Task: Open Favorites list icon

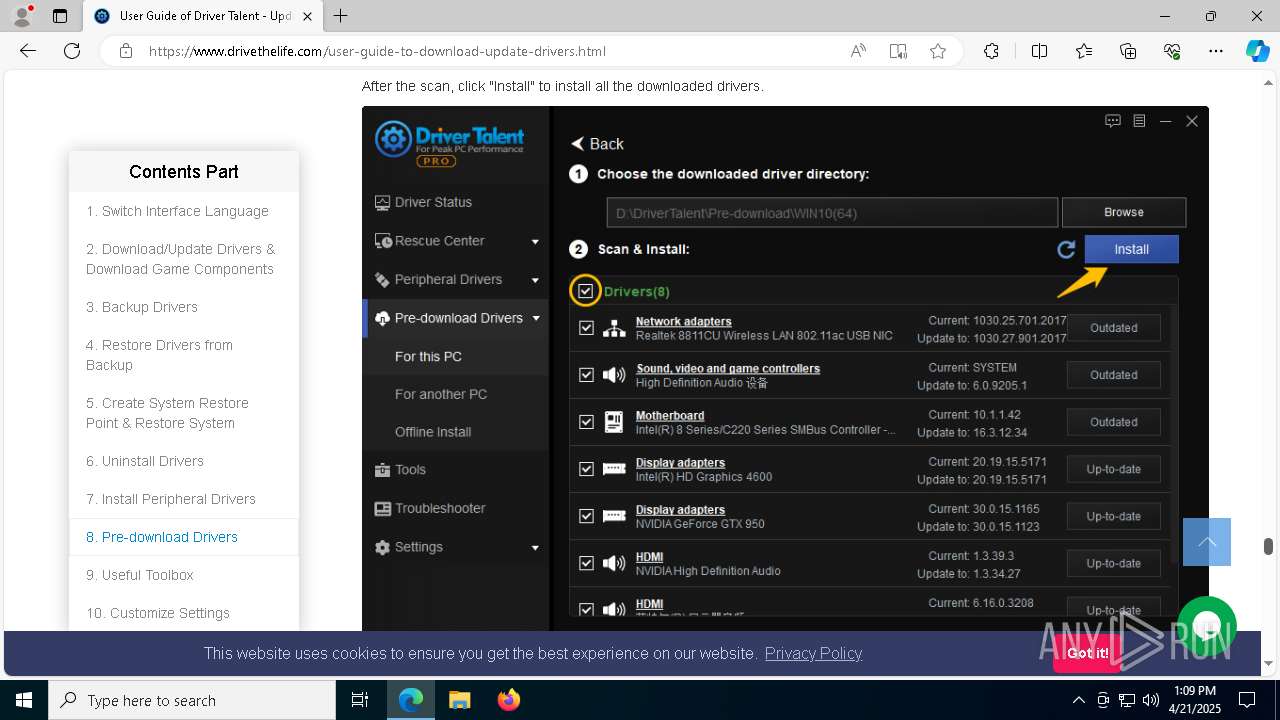Action: point(1084,51)
